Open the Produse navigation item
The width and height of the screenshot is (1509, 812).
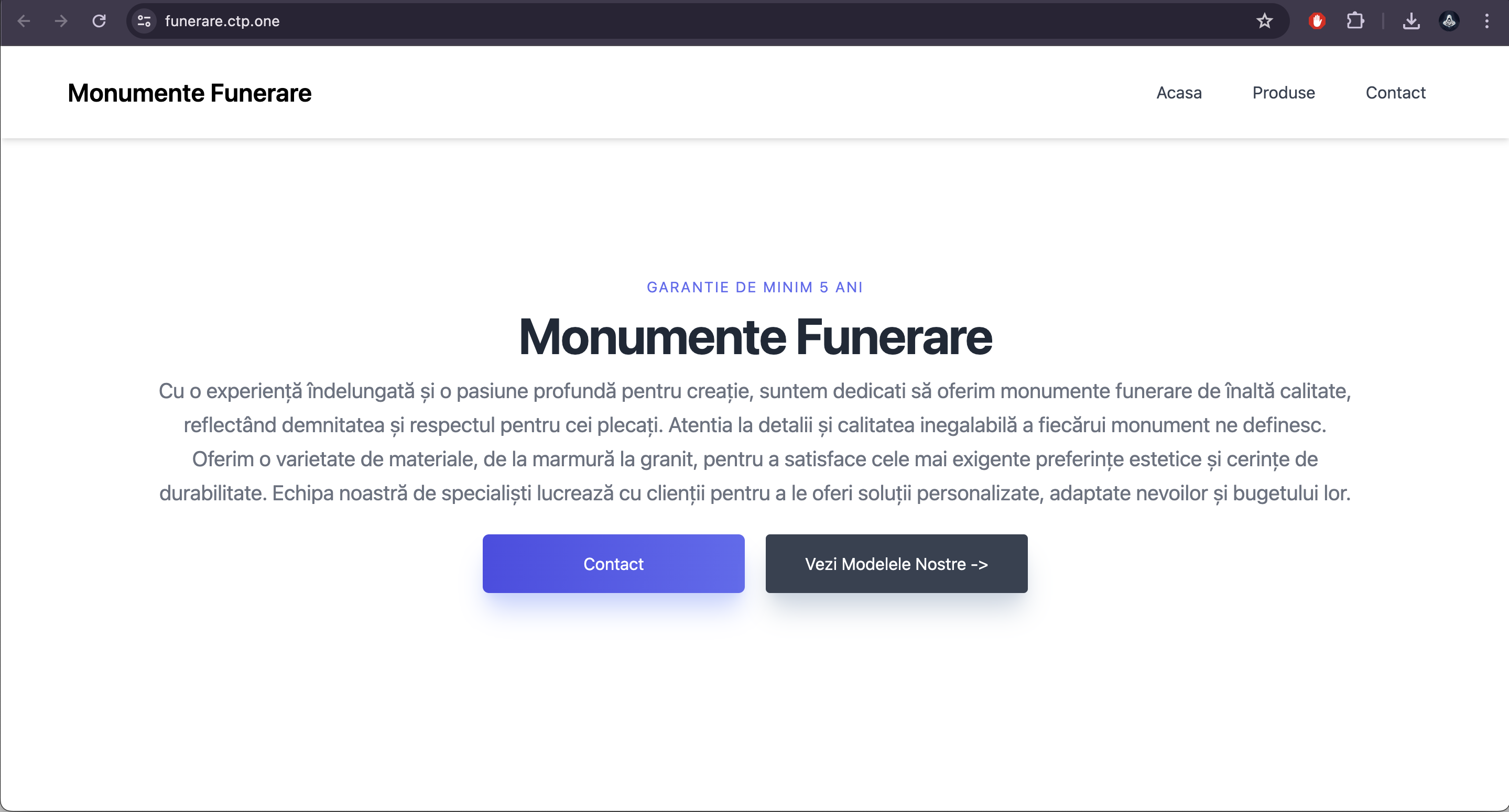(x=1284, y=93)
